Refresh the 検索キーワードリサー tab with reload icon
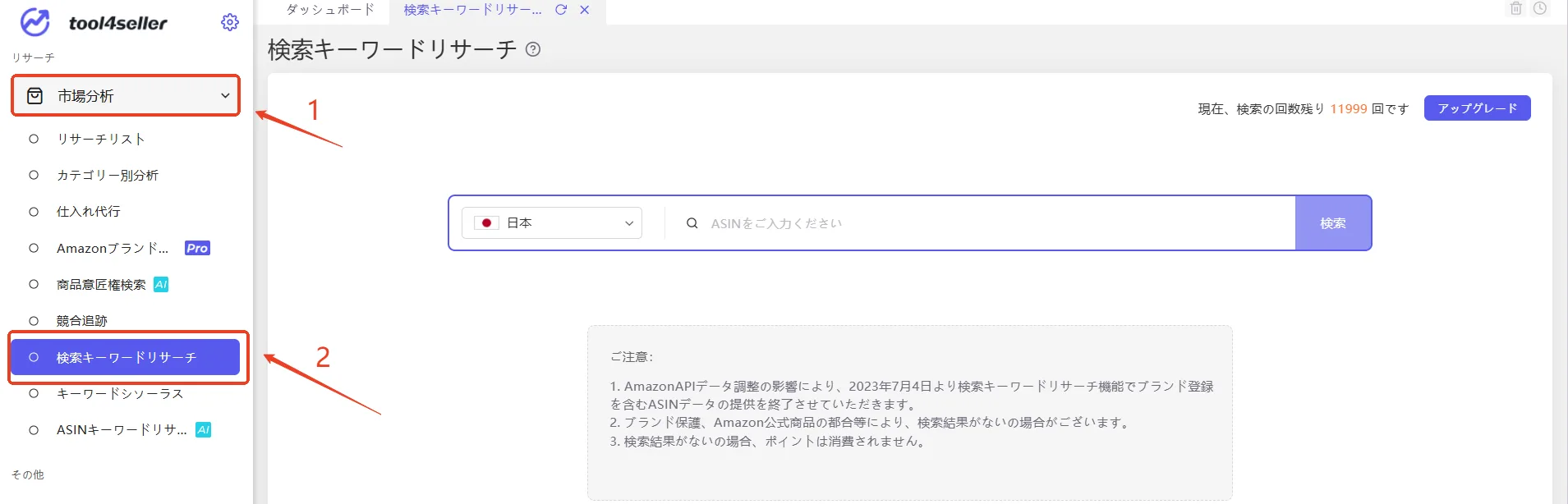The height and width of the screenshot is (504, 1568). 561,10
